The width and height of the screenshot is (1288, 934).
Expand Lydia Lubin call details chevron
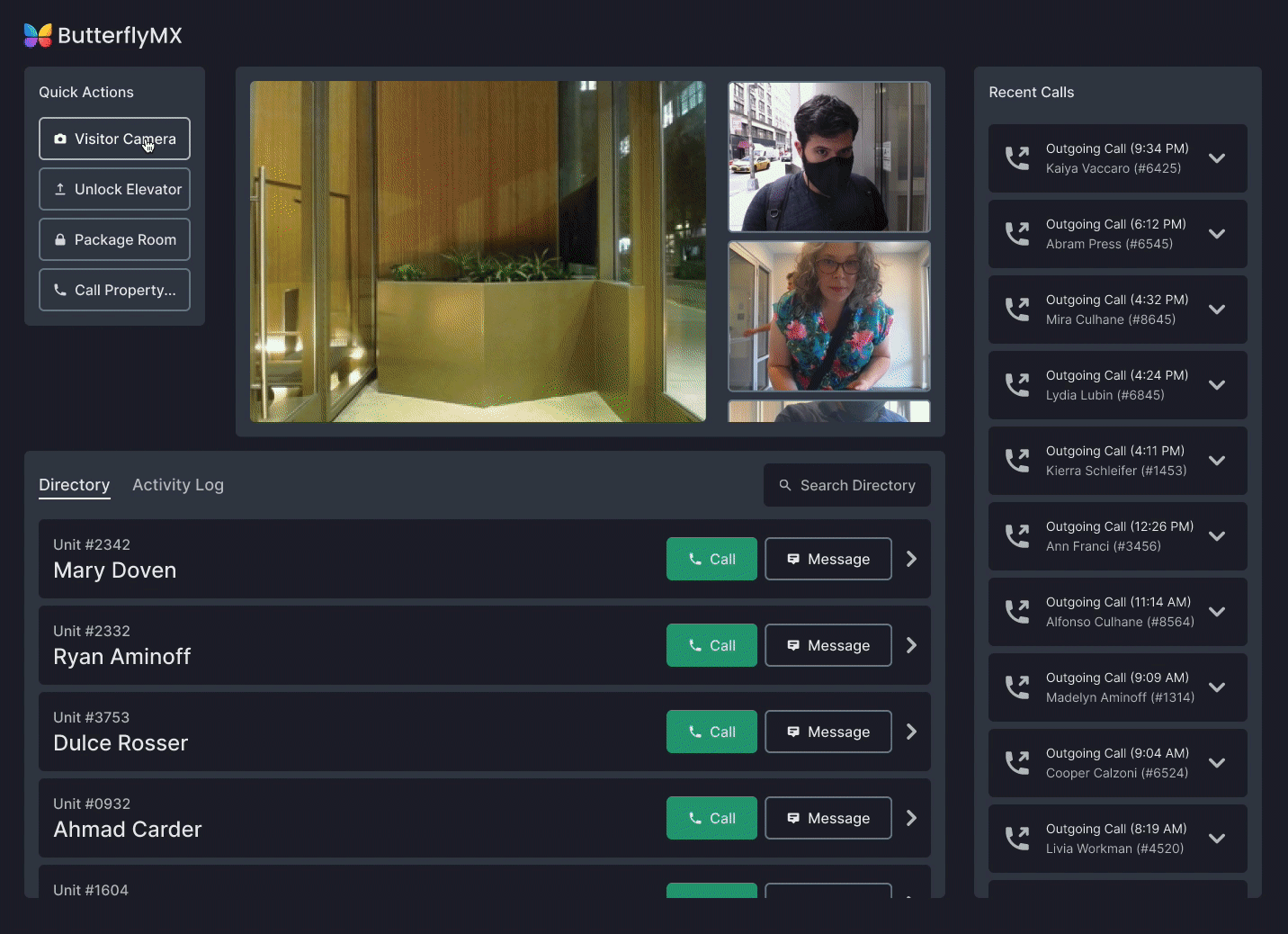1217,385
